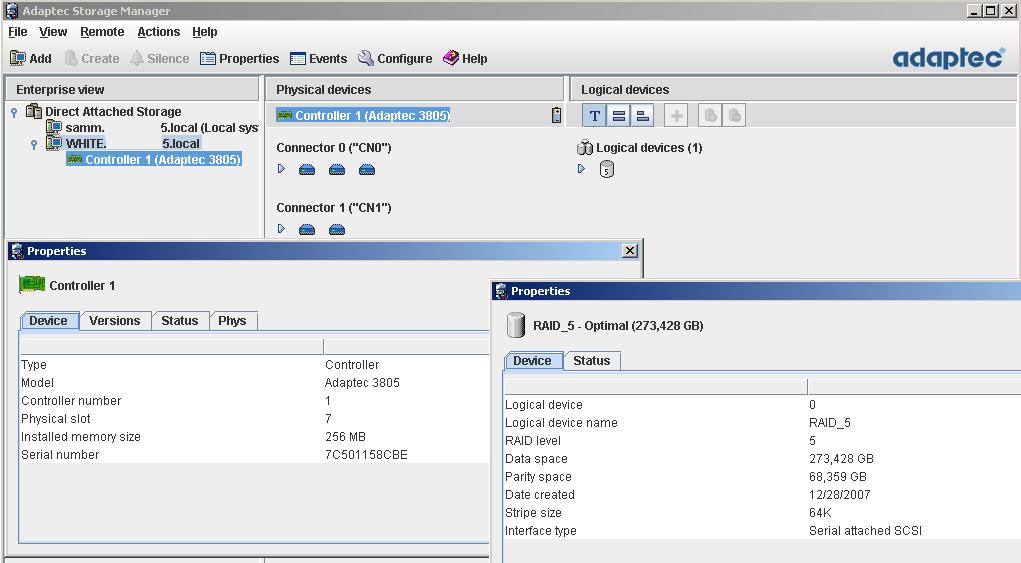Screen dimensions: 1021x563
Task: Select first disk drive on Connector 1
Action: 307,230
